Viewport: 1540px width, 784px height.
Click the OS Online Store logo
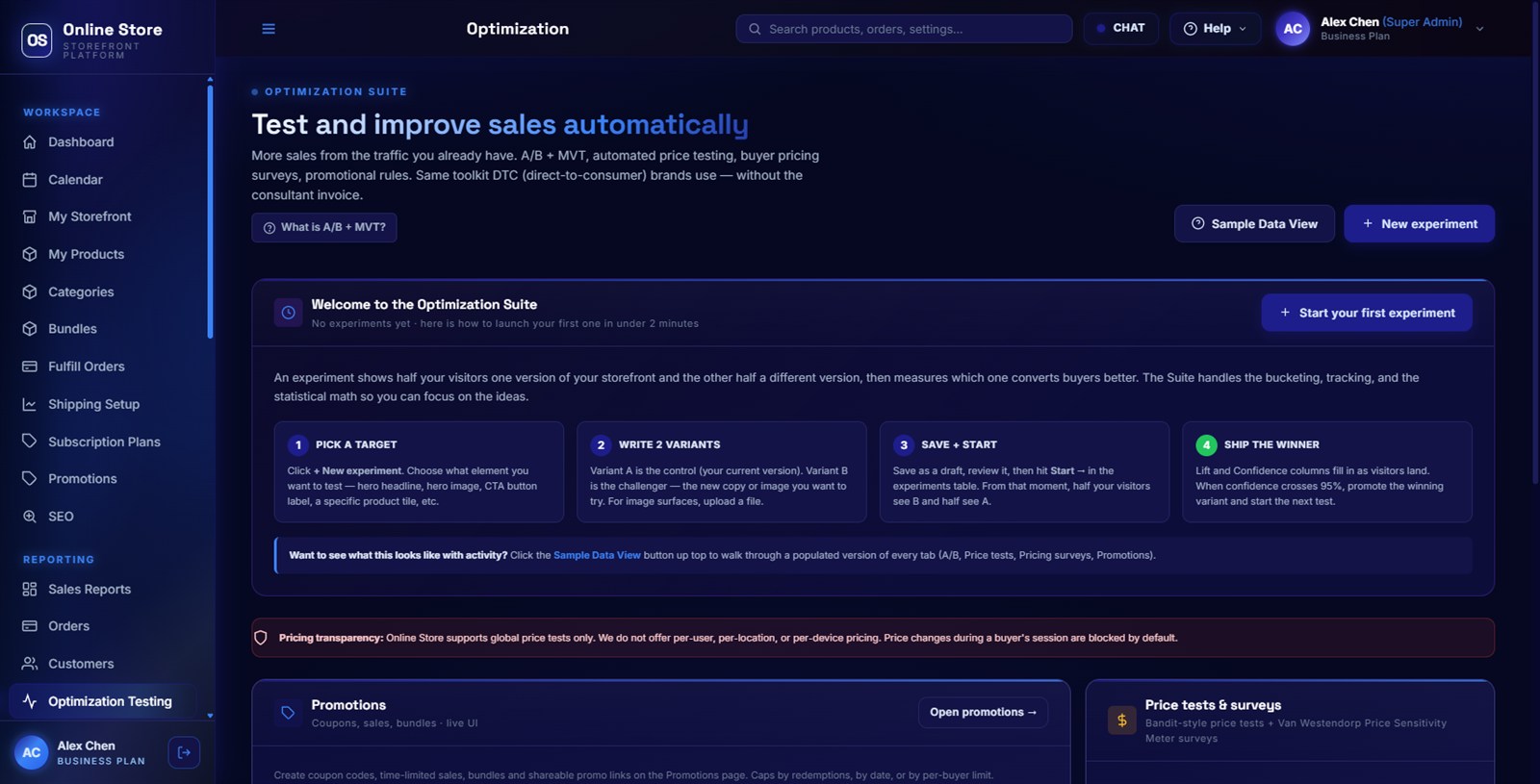pos(37,39)
